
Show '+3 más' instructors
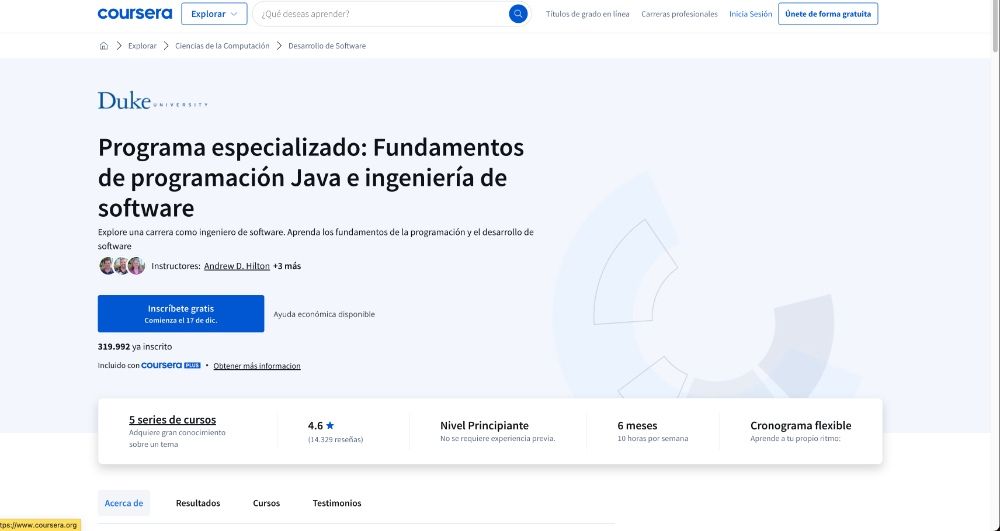tap(287, 266)
